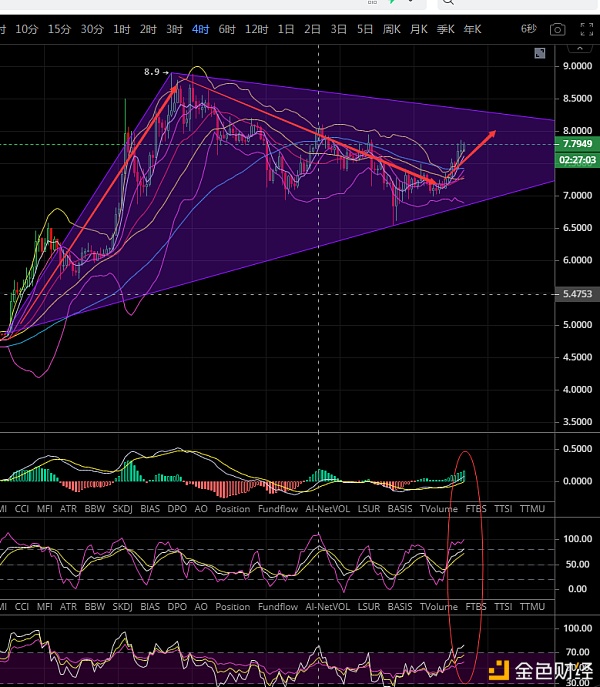This screenshot has width=600, height=687.
Task: Select the 5日 interval
Action: (x=365, y=29)
